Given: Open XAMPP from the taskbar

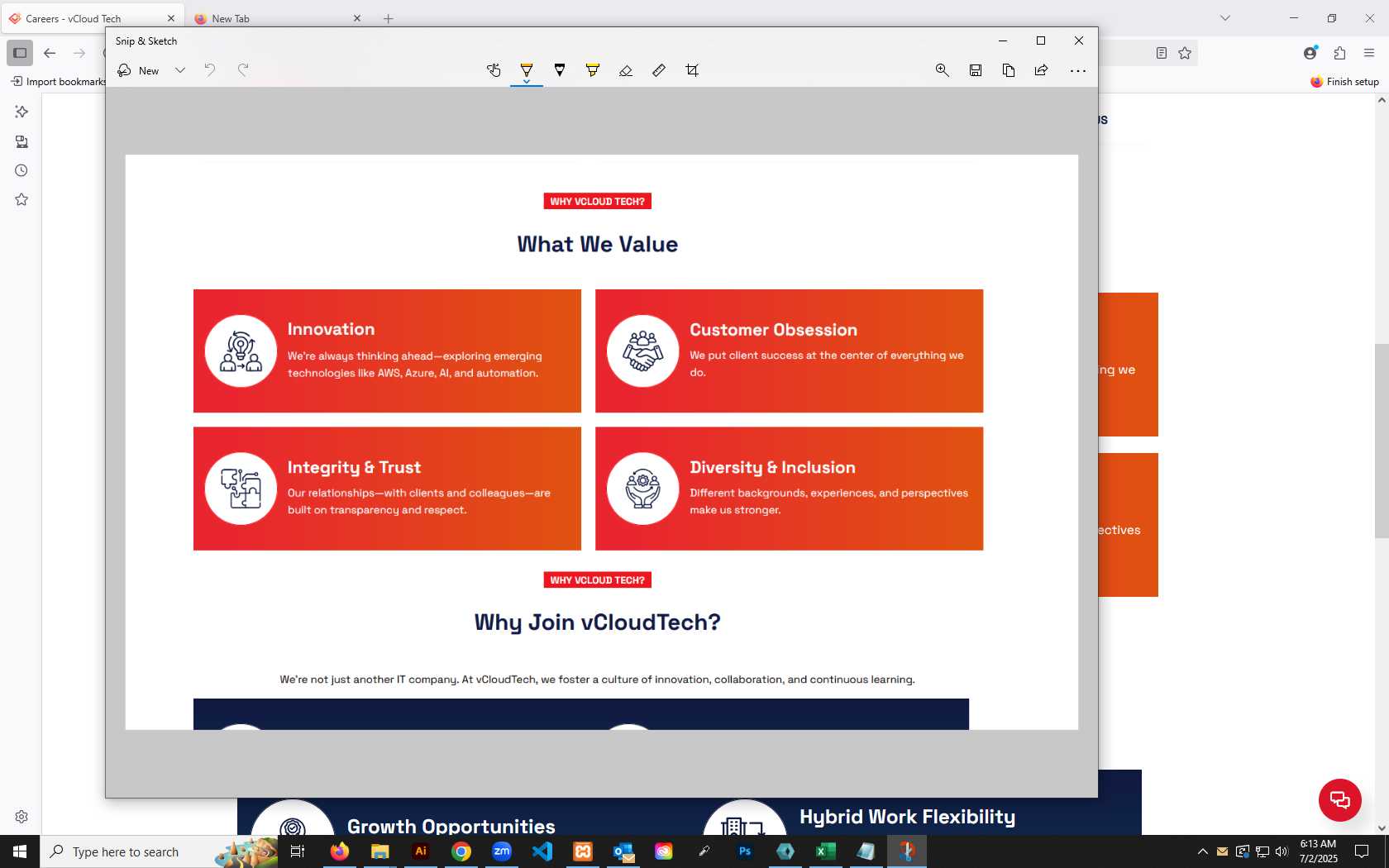Looking at the screenshot, I should (x=582, y=851).
